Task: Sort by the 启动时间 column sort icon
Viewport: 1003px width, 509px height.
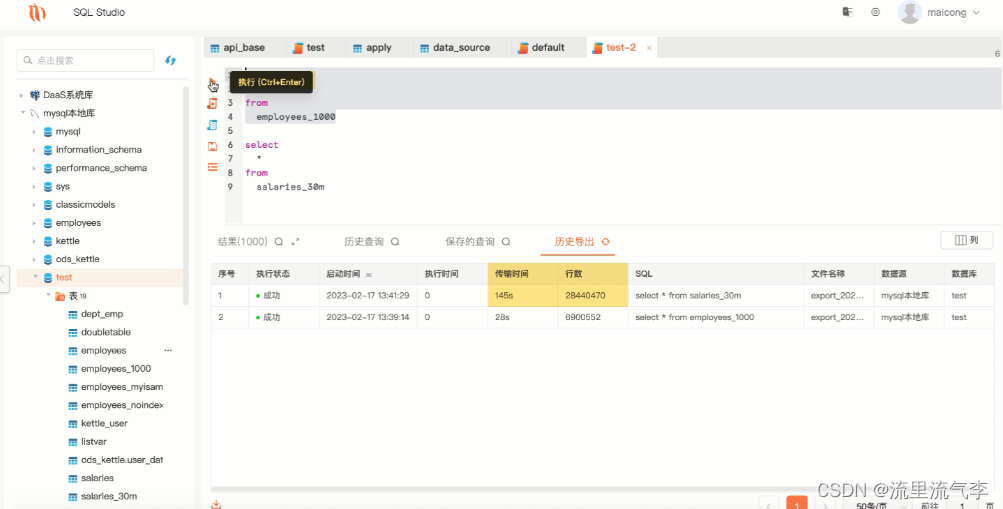Action: [x=368, y=274]
